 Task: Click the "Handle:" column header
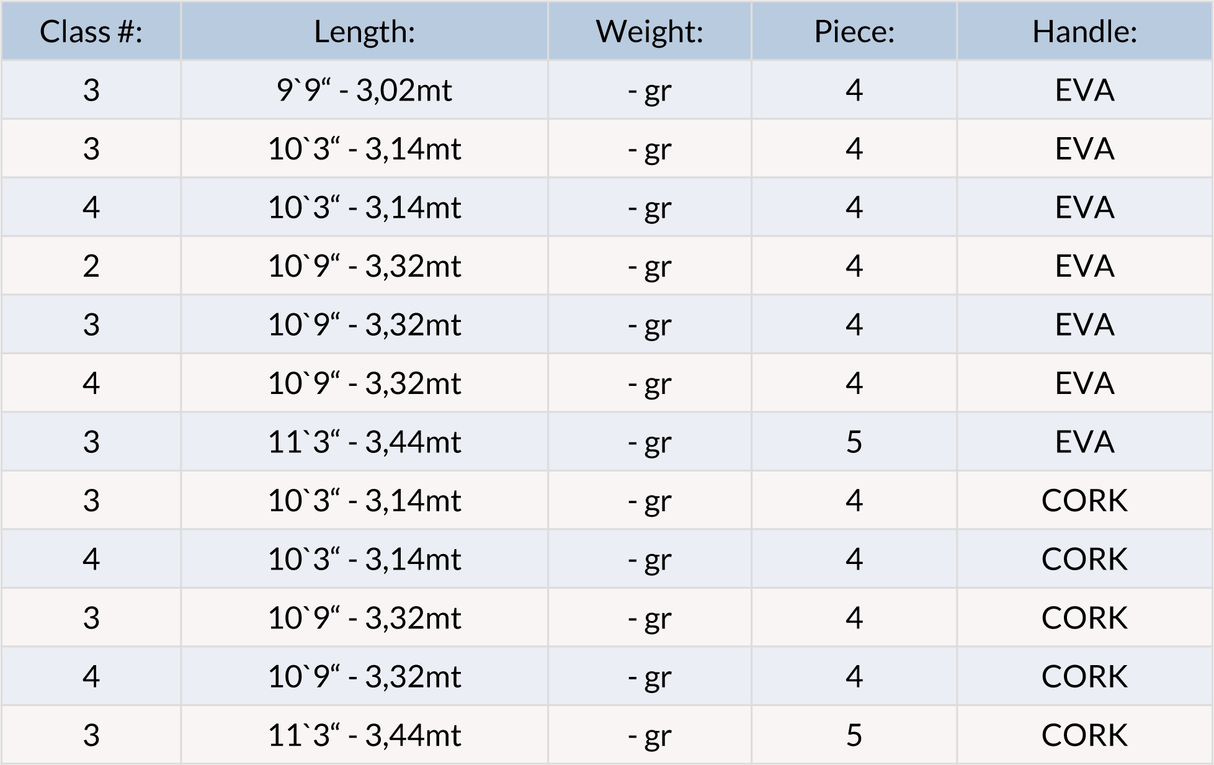click(x=1084, y=32)
